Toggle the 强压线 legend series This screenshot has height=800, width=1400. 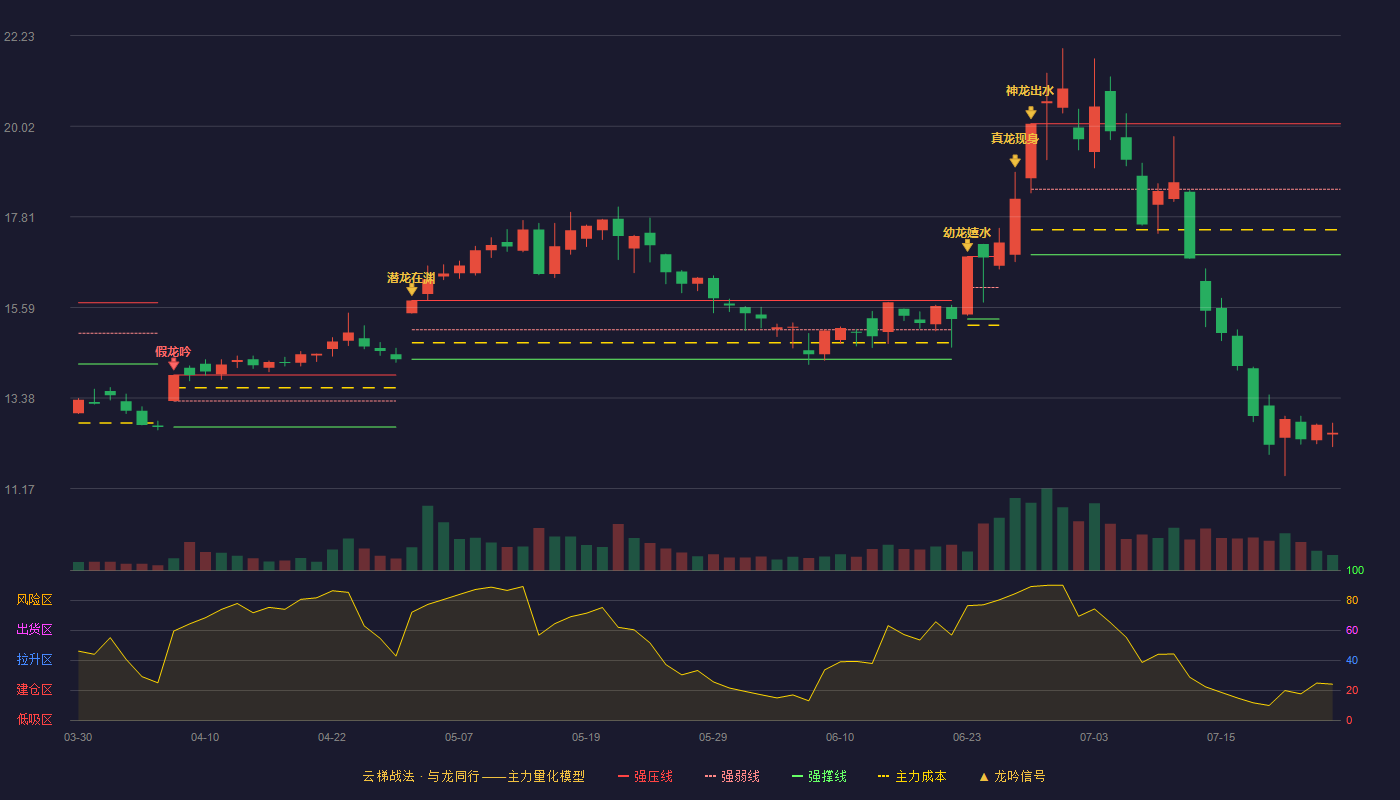tap(645, 776)
